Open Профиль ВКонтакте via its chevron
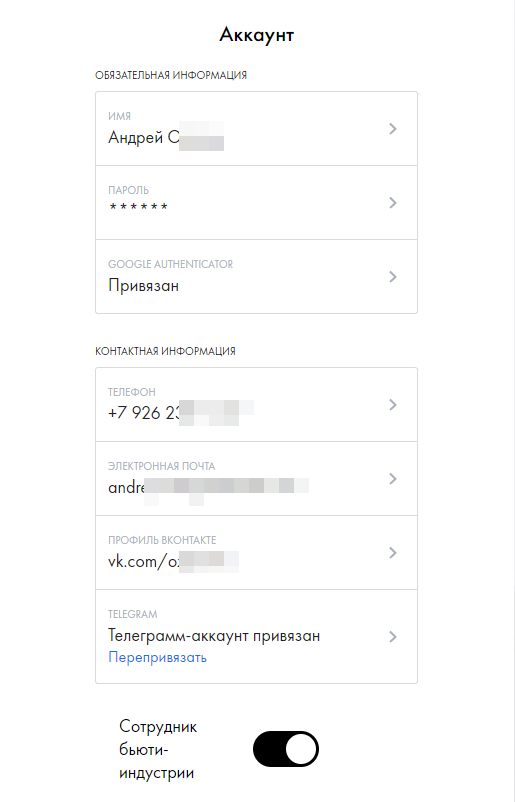Image resolution: width=515 pixels, height=802 pixels. [x=393, y=553]
